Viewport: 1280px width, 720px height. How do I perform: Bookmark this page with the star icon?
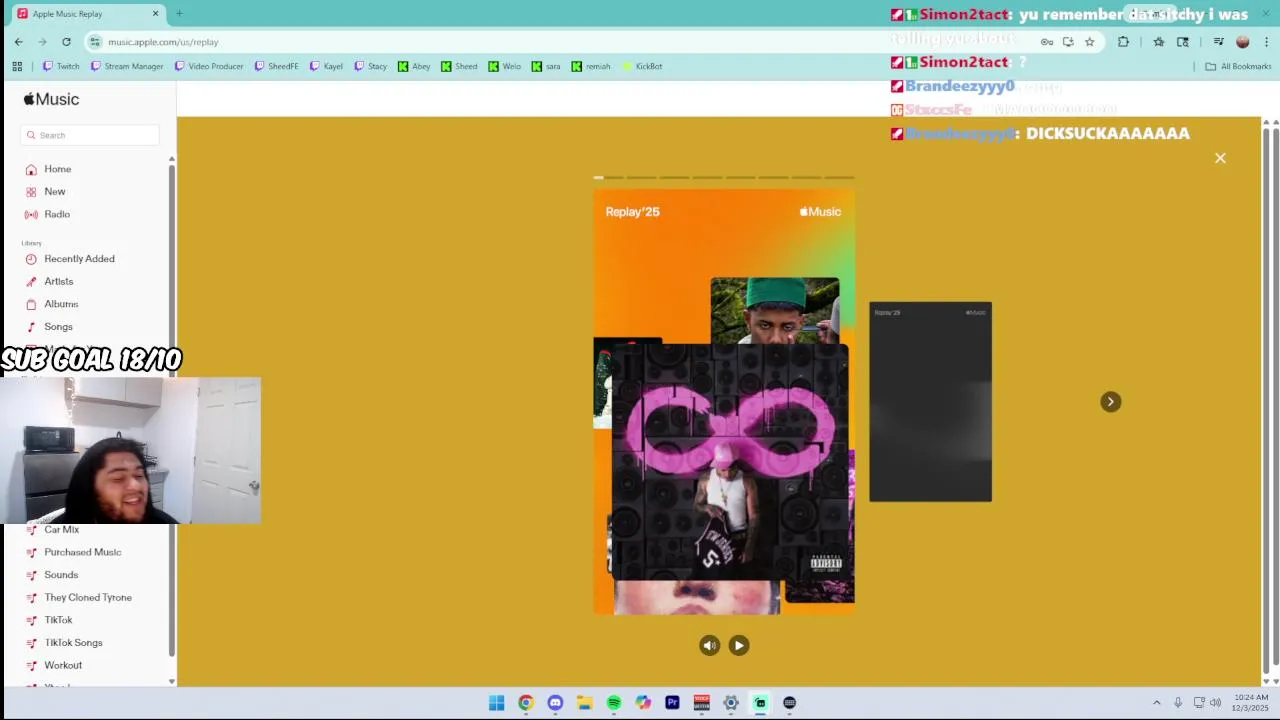tap(1089, 42)
